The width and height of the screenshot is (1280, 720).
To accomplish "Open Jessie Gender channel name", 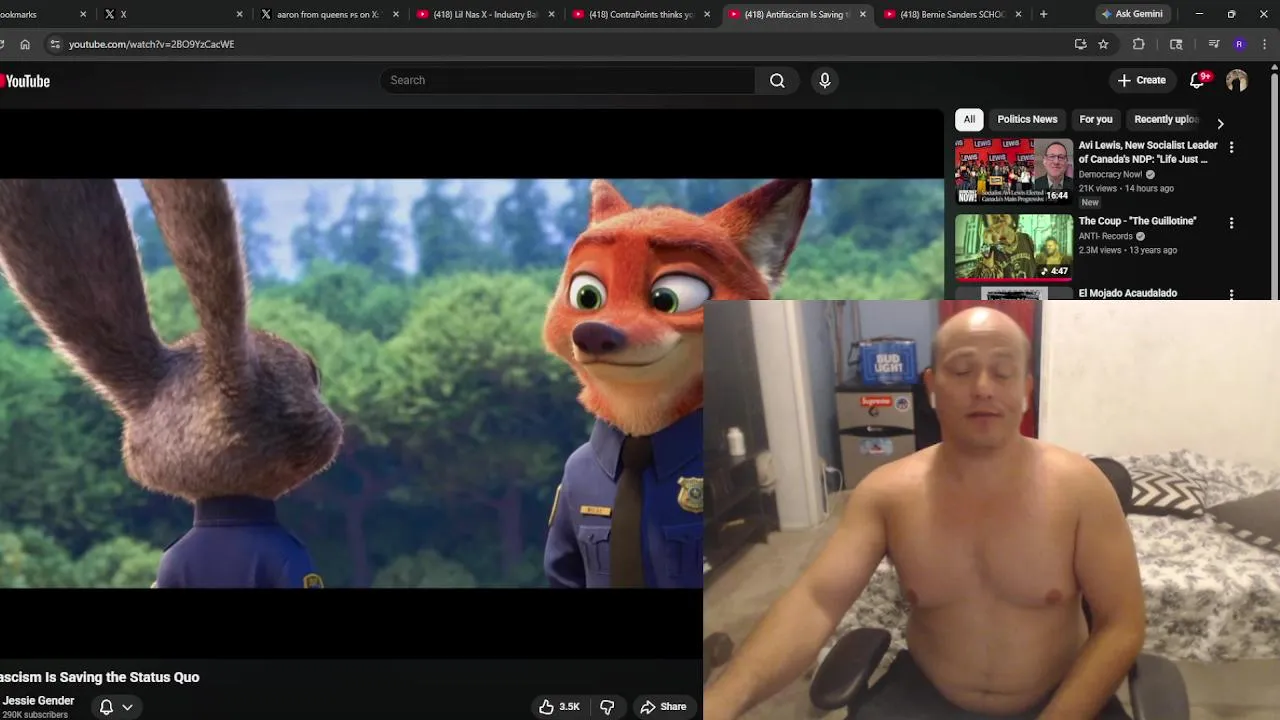I will 38,701.
